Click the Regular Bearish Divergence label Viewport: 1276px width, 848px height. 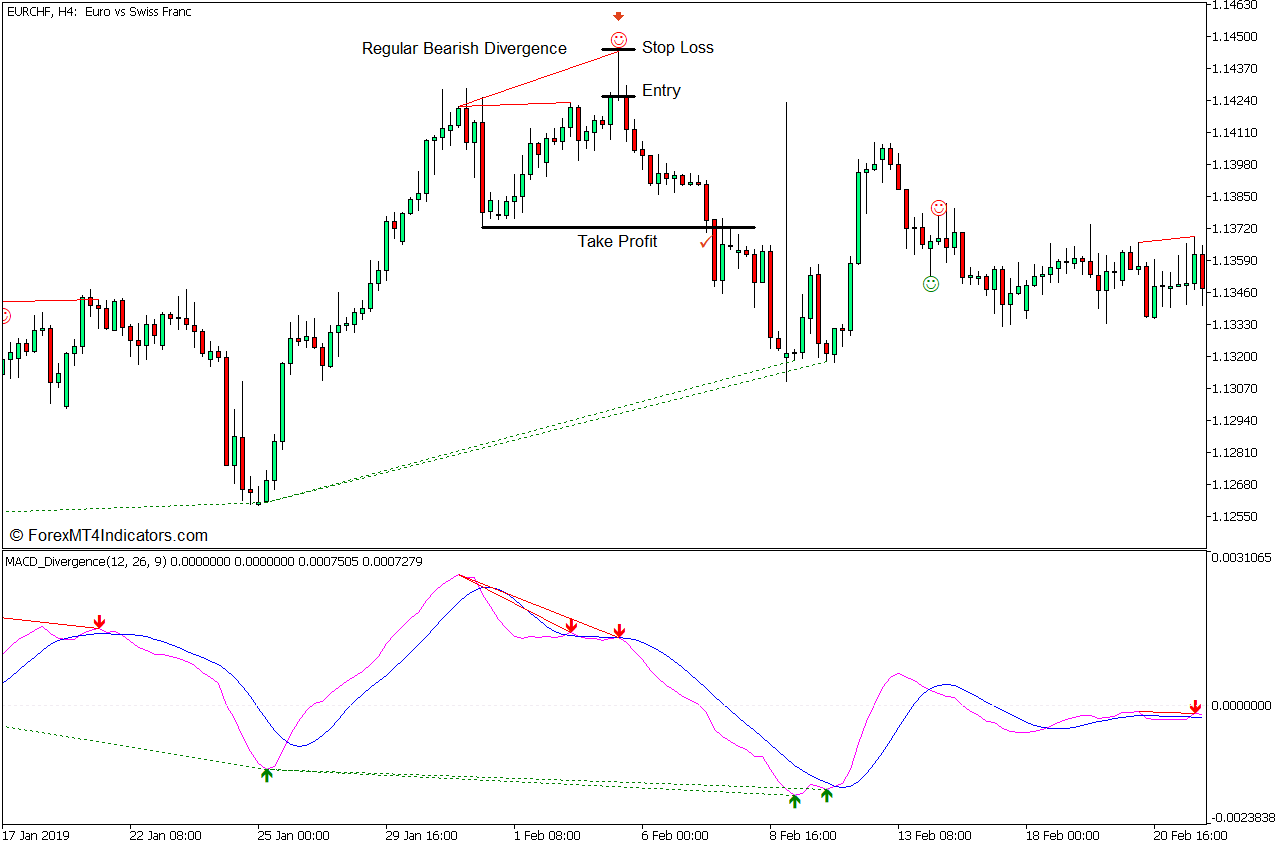(x=465, y=48)
